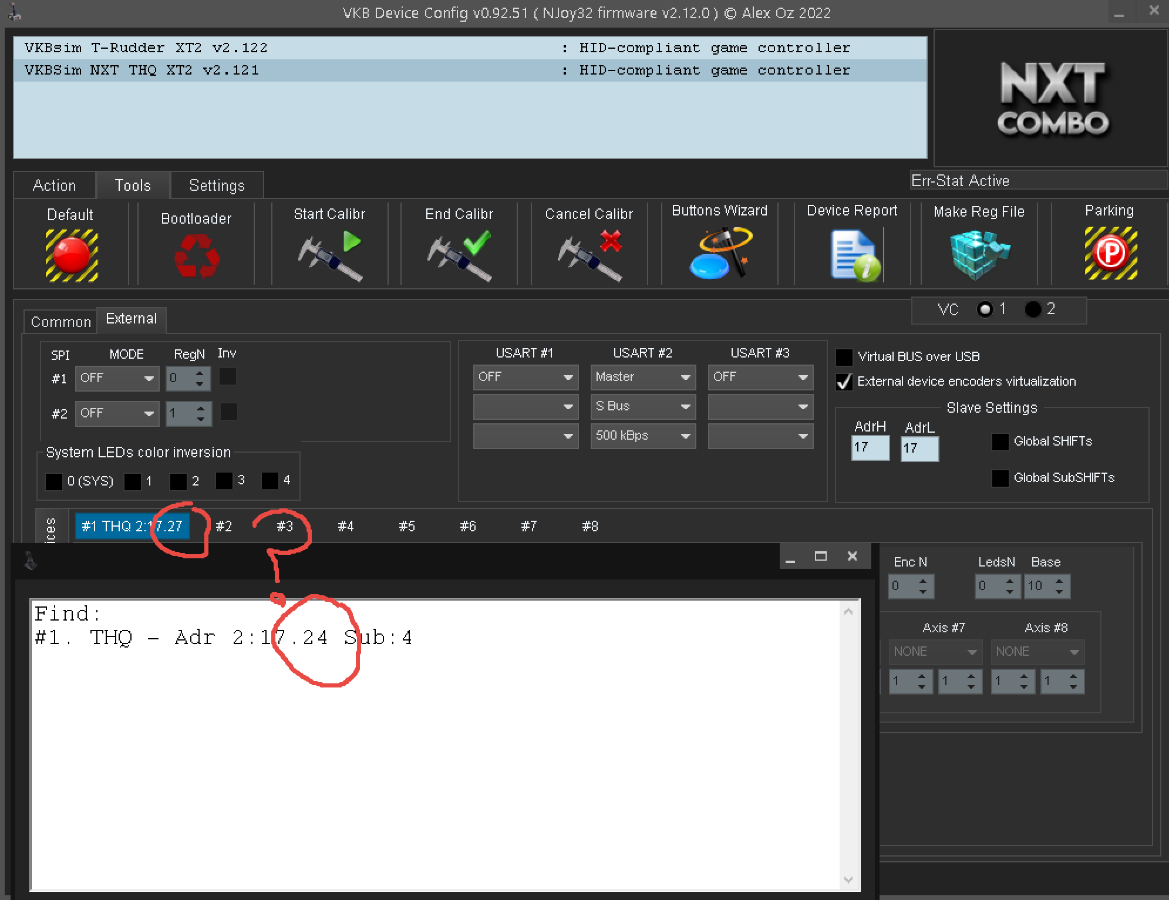
Task: Select VC radio option 1
Action: pos(985,309)
